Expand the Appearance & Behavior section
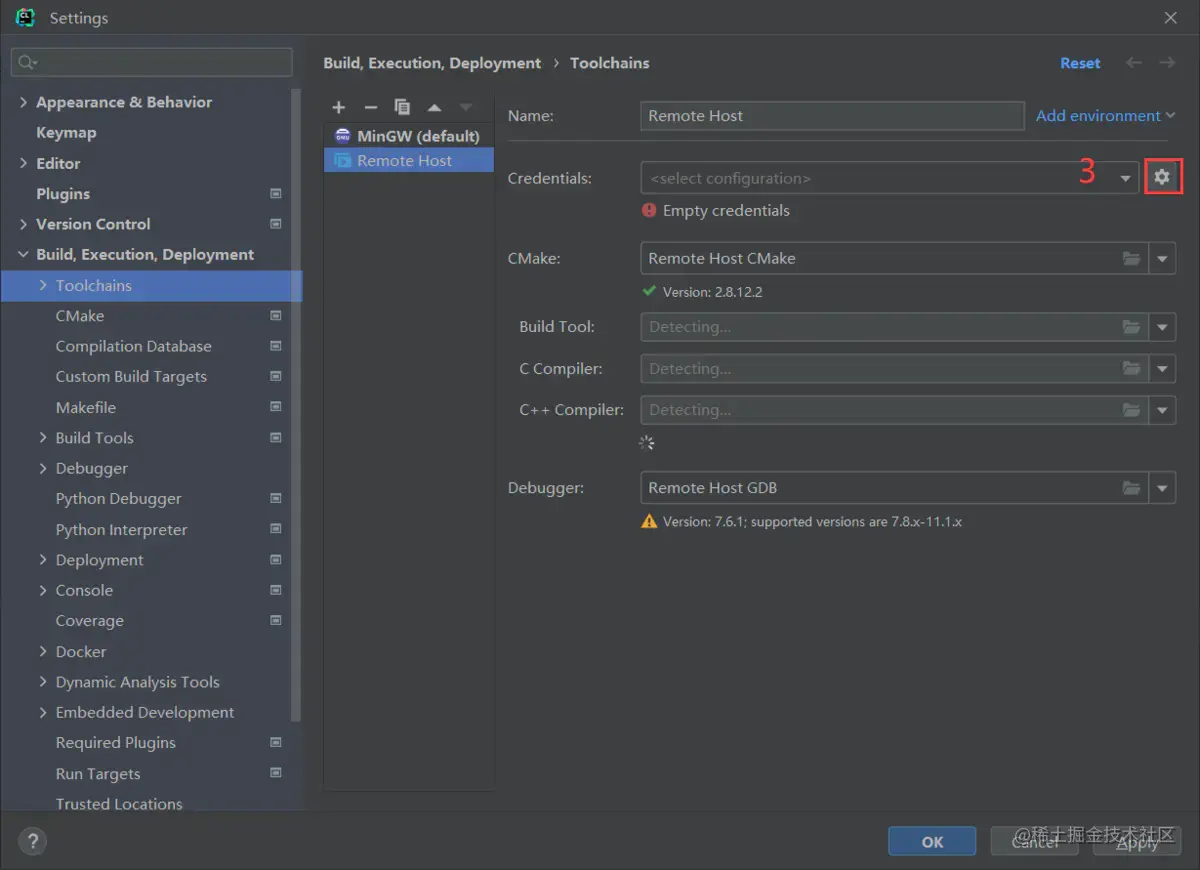 pyautogui.click(x=23, y=102)
